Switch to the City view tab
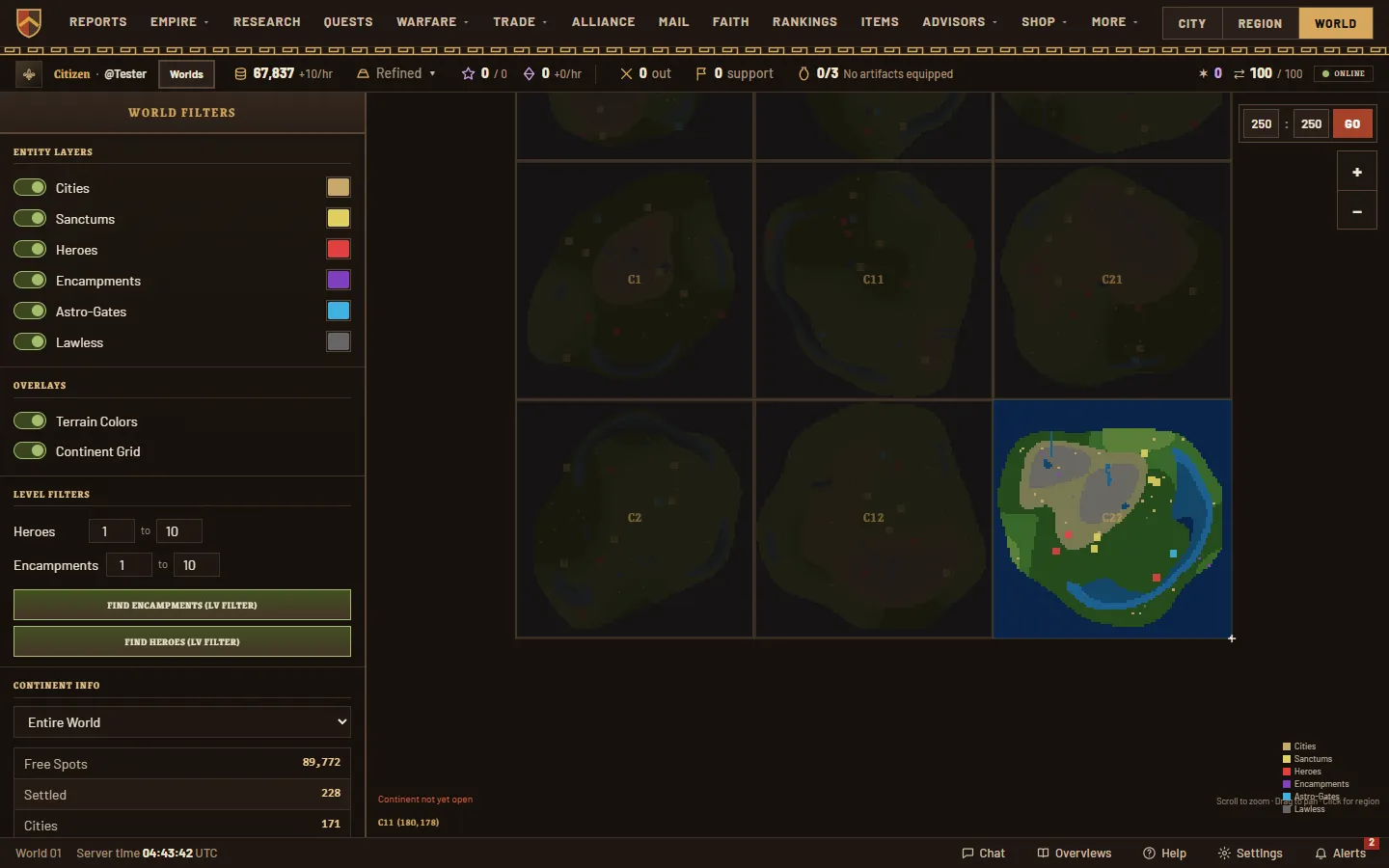This screenshot has width=1389, height=868. [1192, 23]
